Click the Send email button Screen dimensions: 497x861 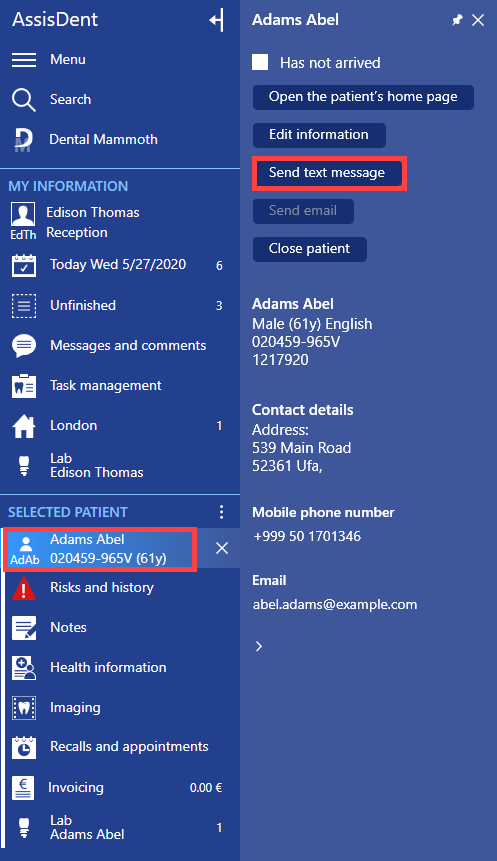point(303,211)
